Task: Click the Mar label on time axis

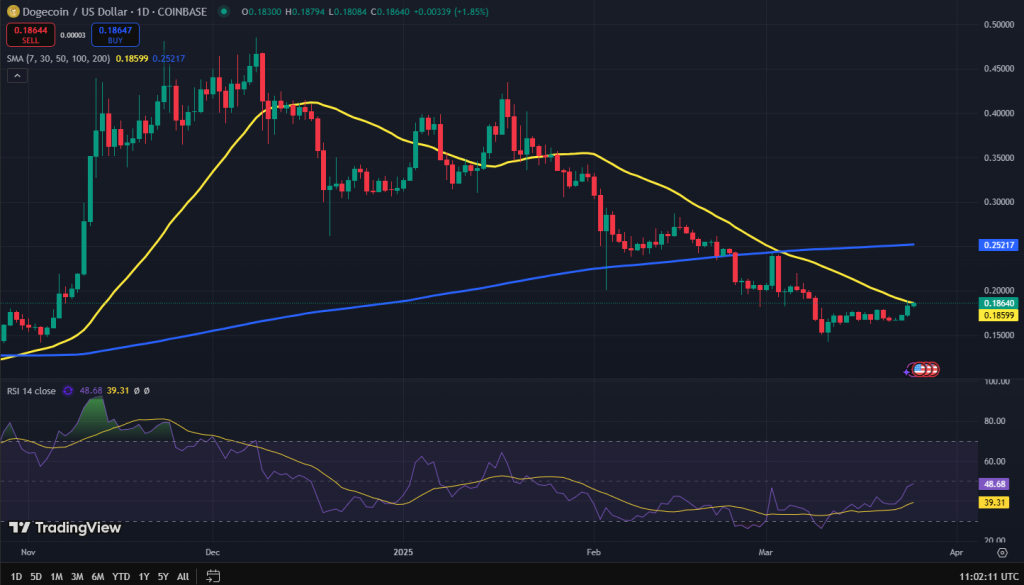Action: [x=765, y=552]
